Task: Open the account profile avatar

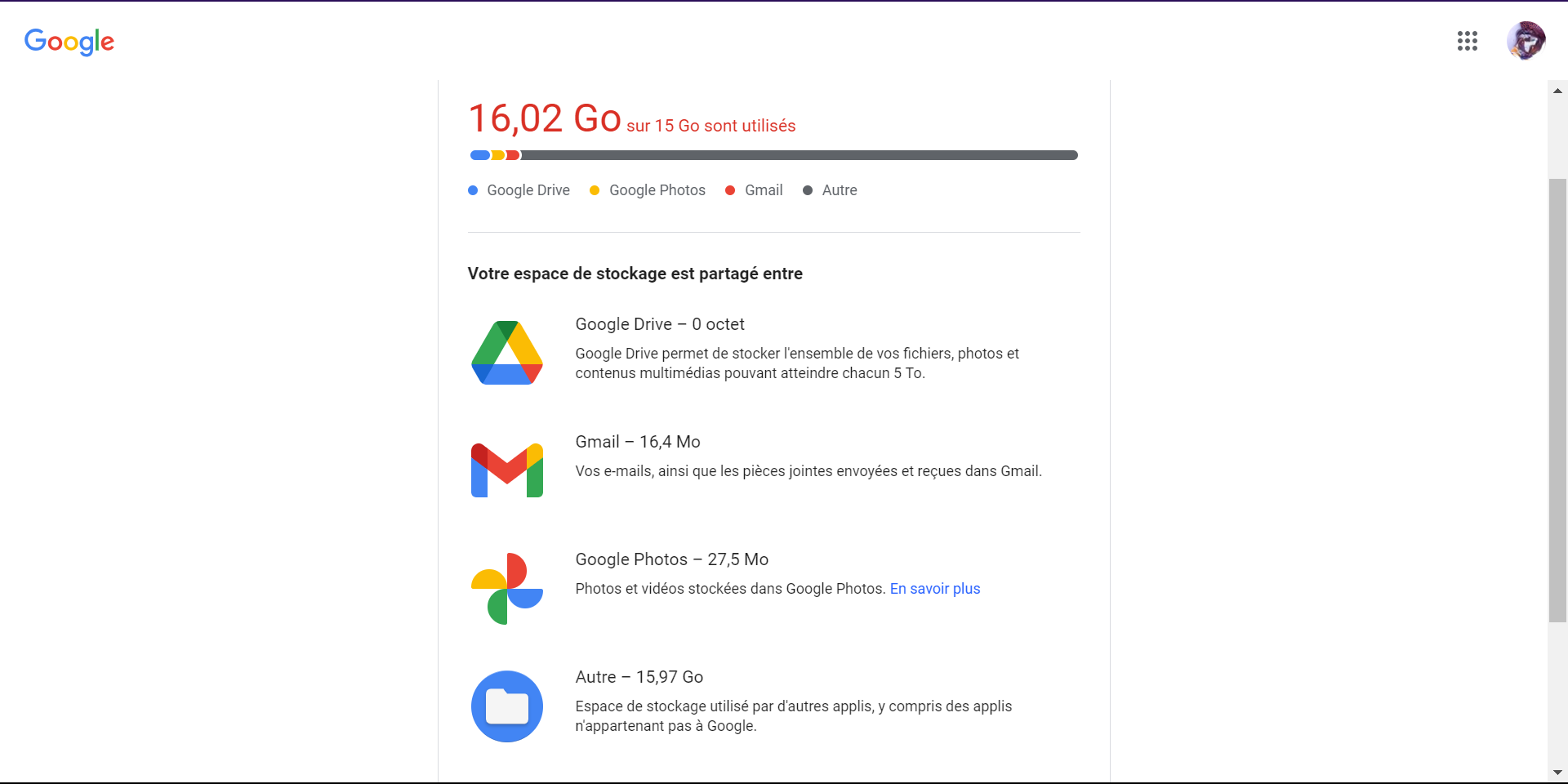Action: coord(1526,41)
